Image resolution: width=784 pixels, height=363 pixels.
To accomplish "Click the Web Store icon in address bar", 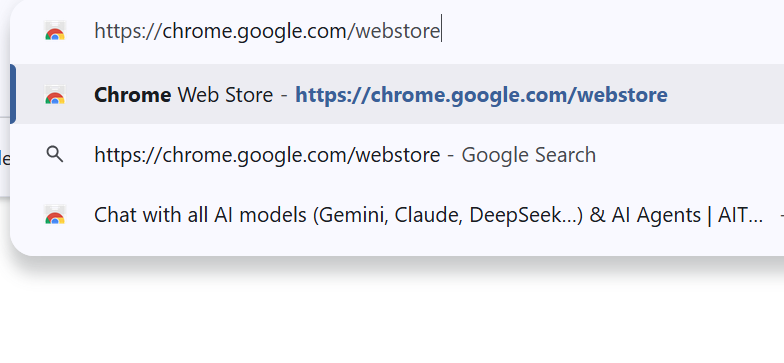I will click(55, 31).
